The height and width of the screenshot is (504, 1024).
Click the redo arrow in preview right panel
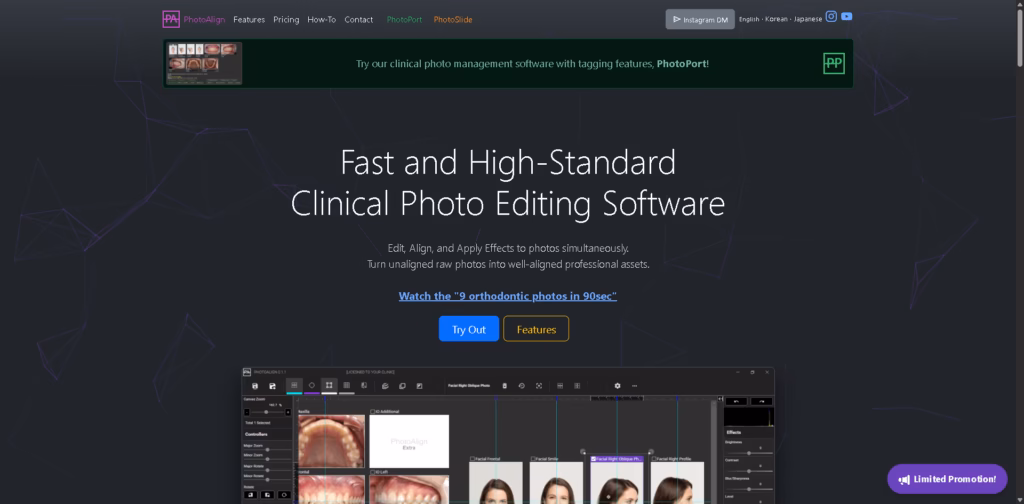point(761,402)
